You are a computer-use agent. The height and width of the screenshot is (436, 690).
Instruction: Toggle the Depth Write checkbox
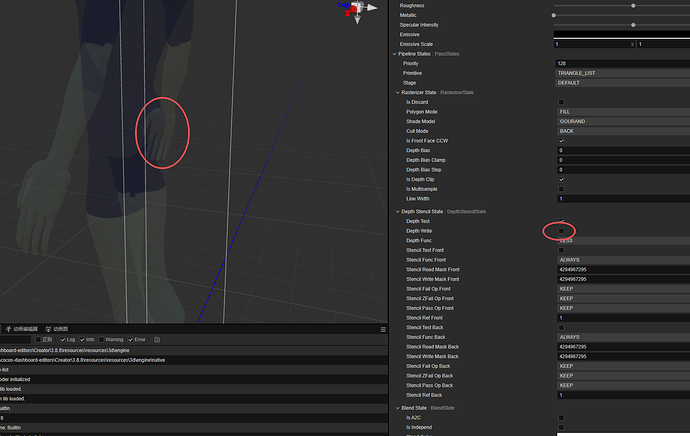(x=561, y=231)
